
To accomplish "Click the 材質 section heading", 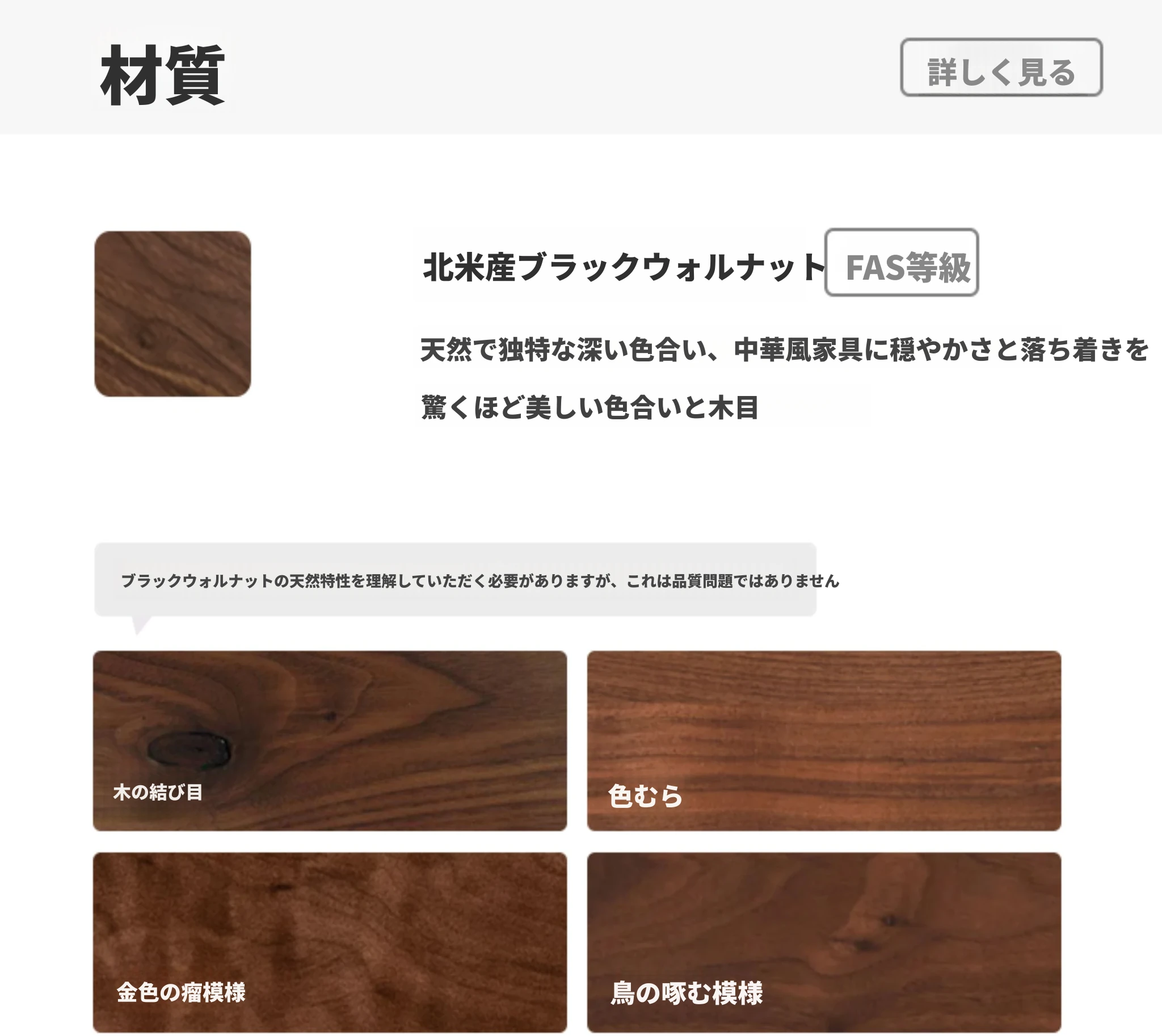I will 163,75.
